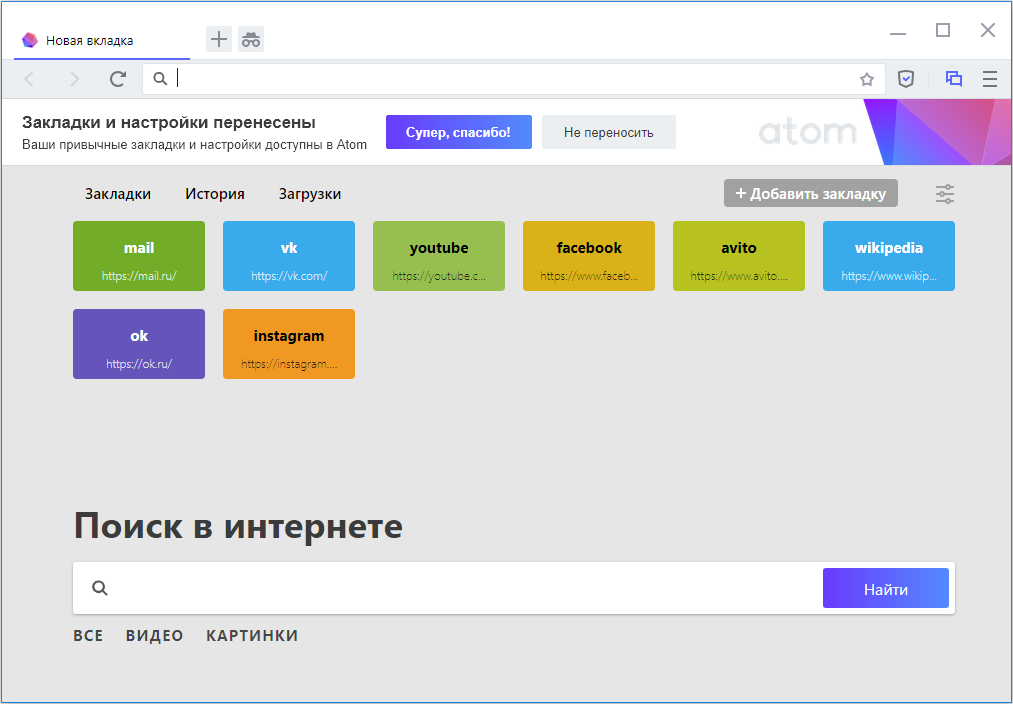Go back with the left arrow

[x=29, y=79]
